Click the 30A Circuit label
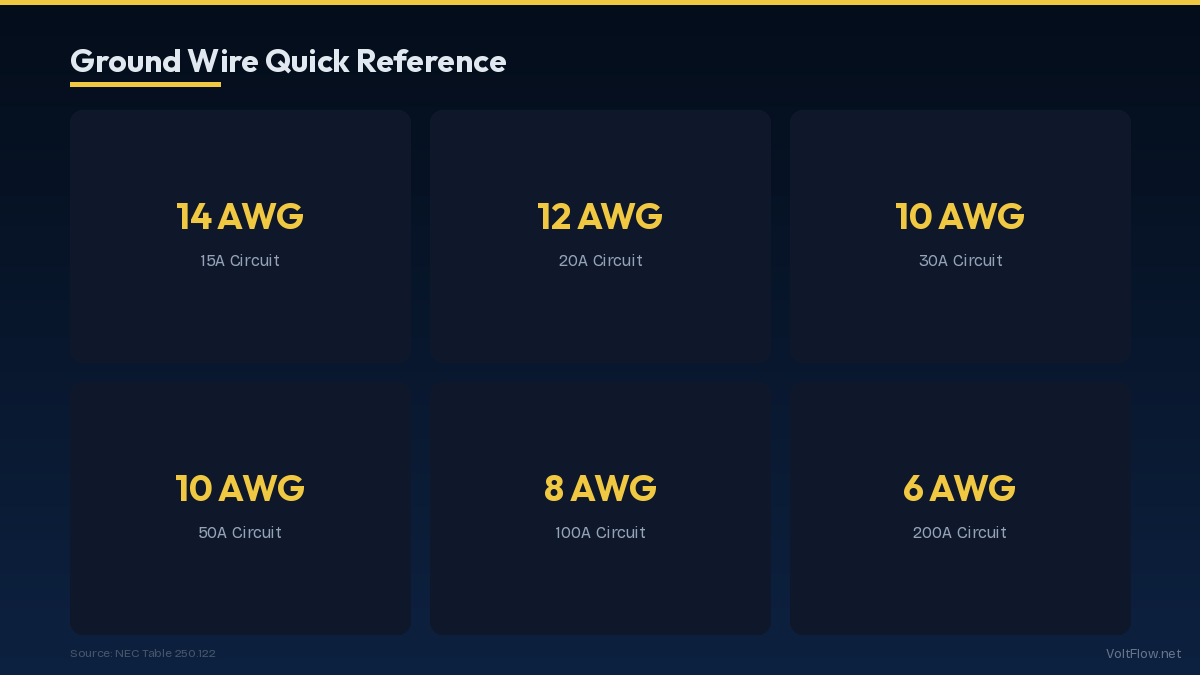 coord(960,261)
